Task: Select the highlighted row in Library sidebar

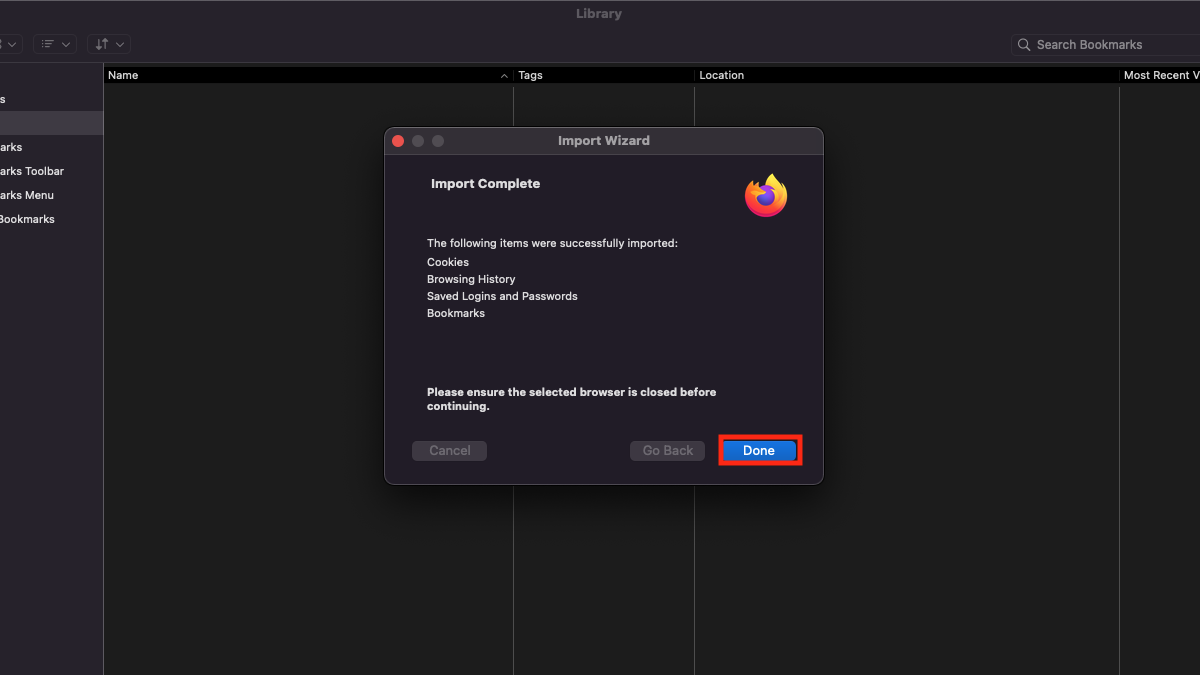Action: pos(51,123)
